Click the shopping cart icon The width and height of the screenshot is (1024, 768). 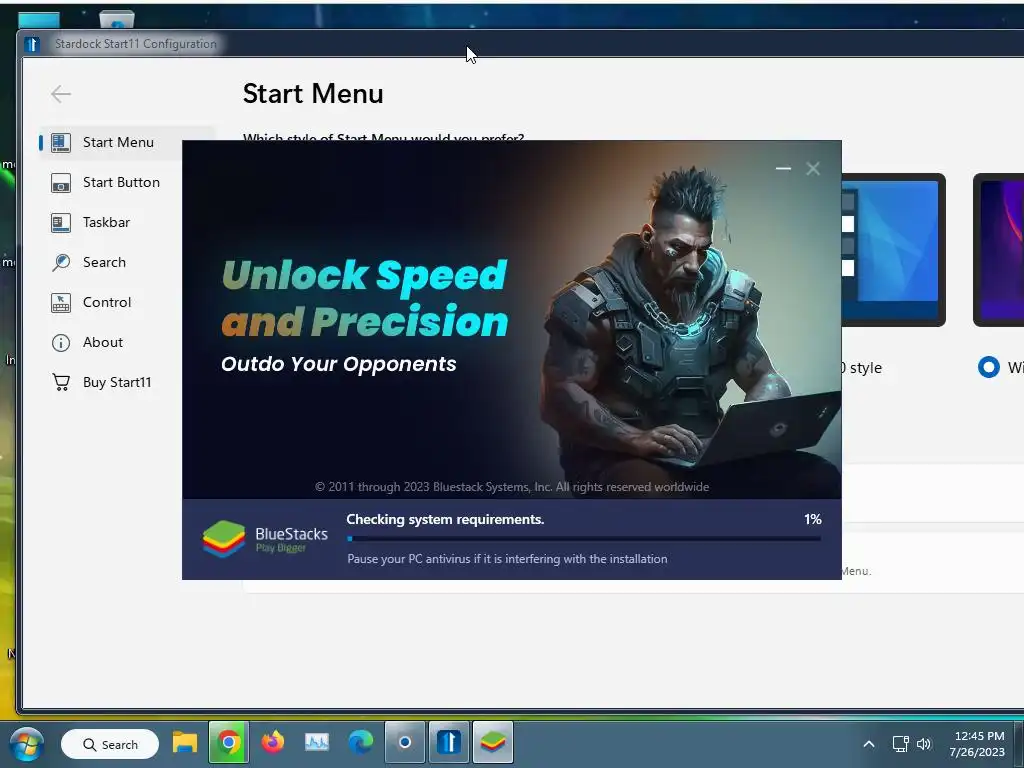tap(61, 382)
